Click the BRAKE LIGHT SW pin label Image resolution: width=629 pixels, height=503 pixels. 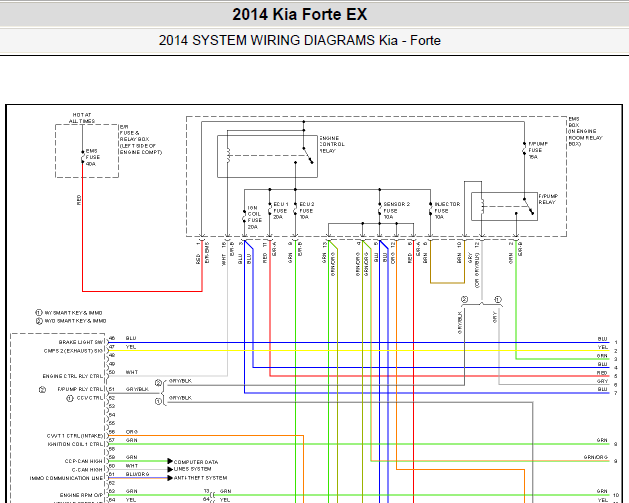point(81,342)
